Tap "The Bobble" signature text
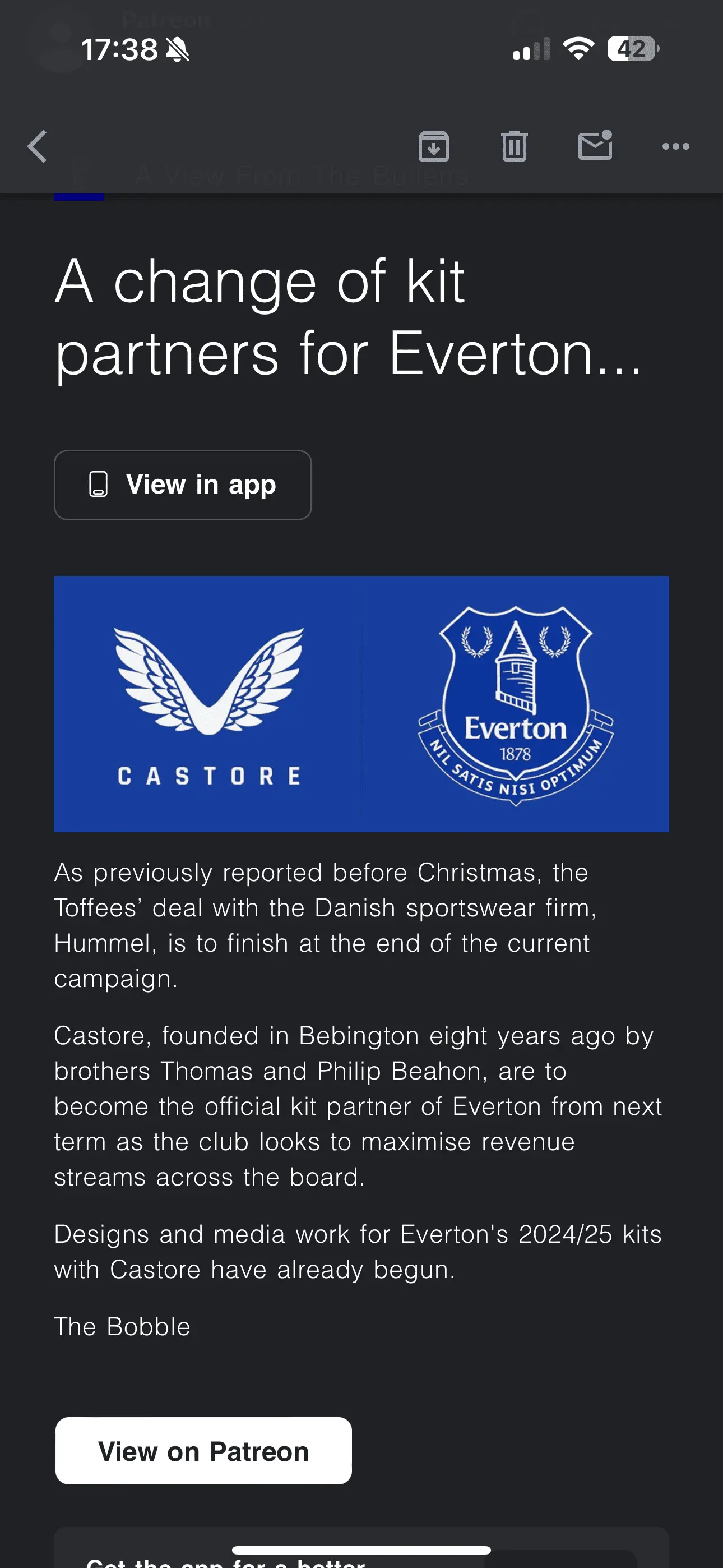Viewport: 723px width, 1568px height. [122, 1327]
